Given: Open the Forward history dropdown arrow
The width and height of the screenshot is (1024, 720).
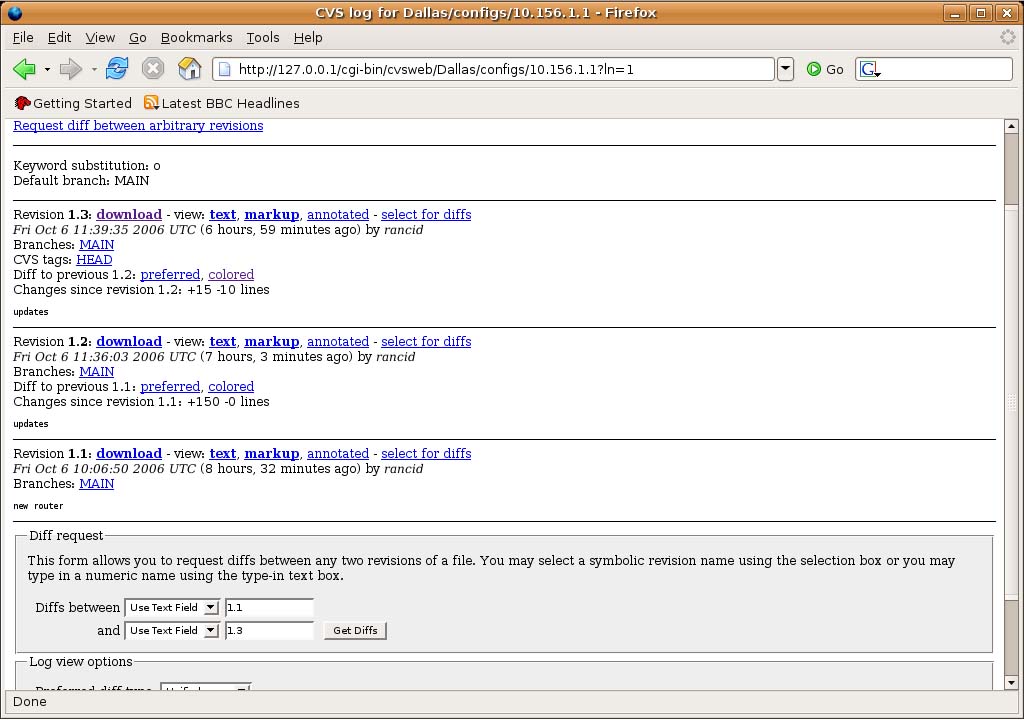Looking at the screenshot, I should coord(94,69).
